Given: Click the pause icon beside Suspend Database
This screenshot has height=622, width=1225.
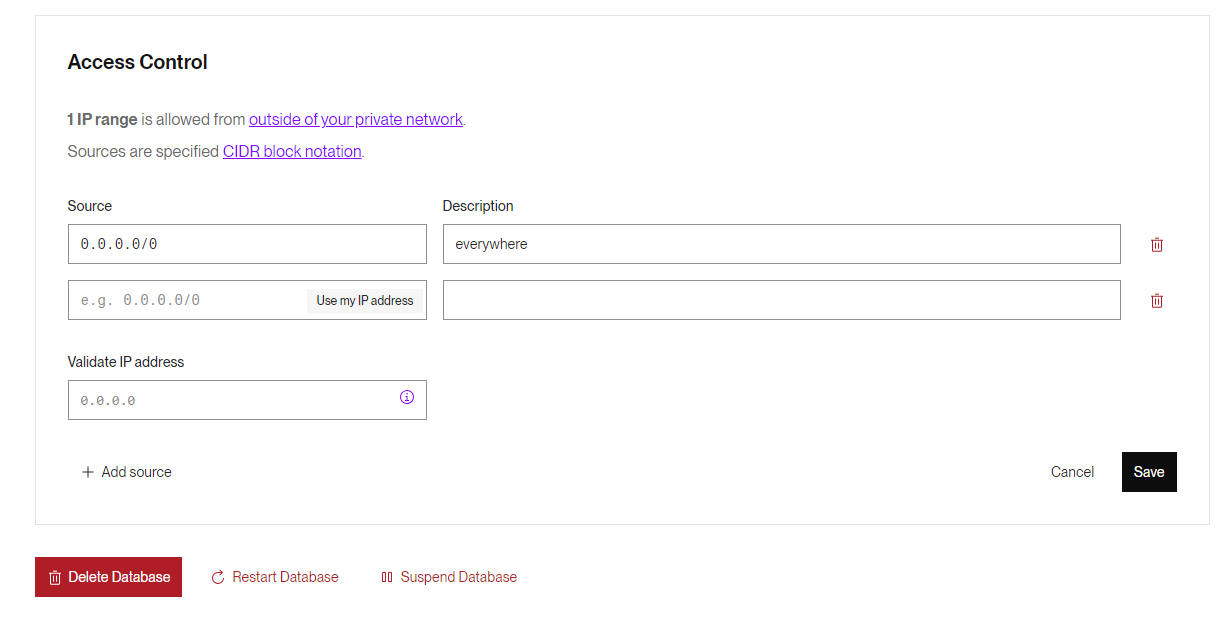Looking at the screenshot, I should [x=387, y=578].
